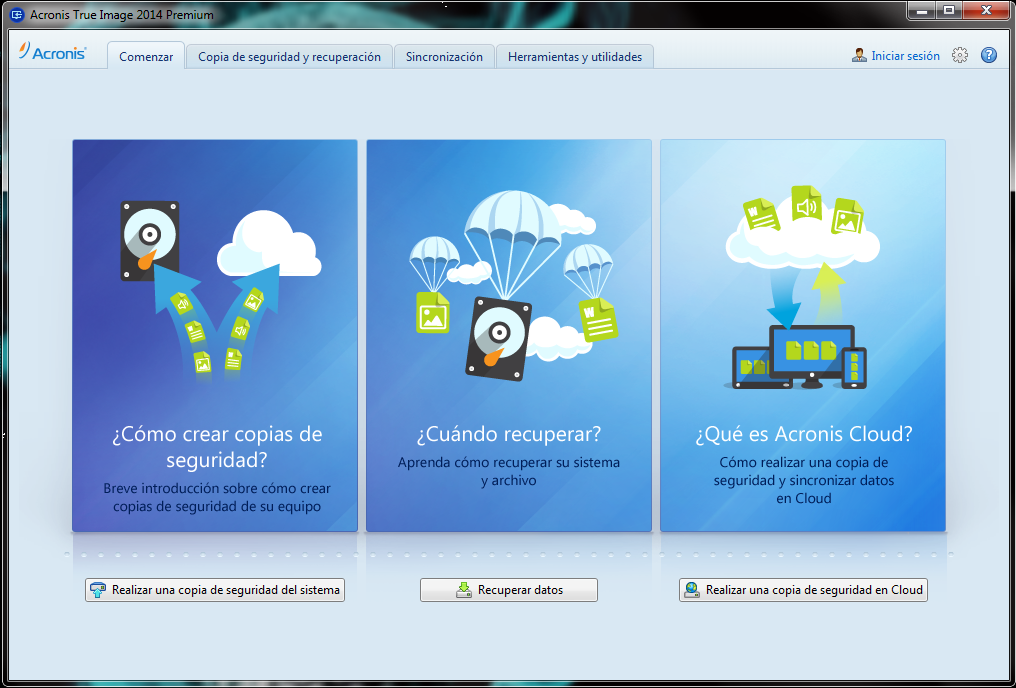
Task: Open Herramientas y utilidades tab
Action: [575, 56]
